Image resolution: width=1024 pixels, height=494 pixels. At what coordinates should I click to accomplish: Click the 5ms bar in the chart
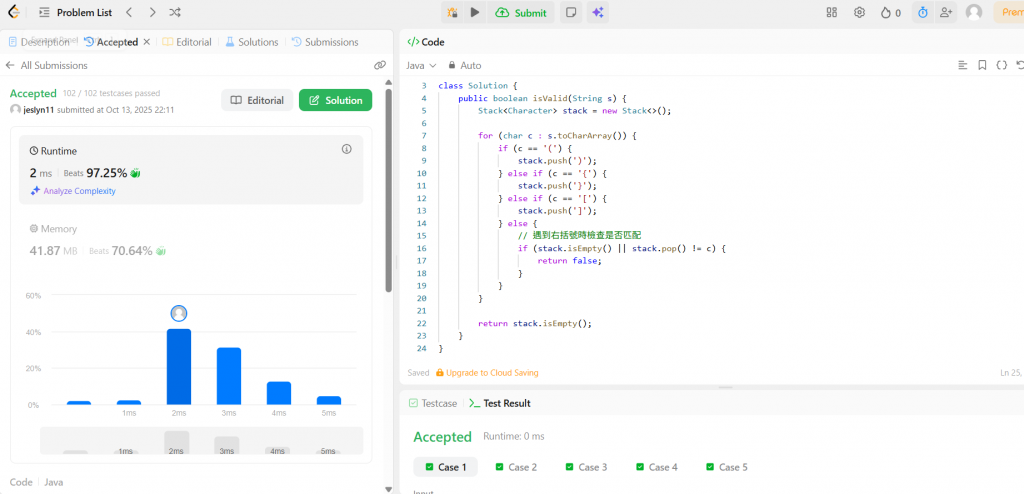[328, 401]
